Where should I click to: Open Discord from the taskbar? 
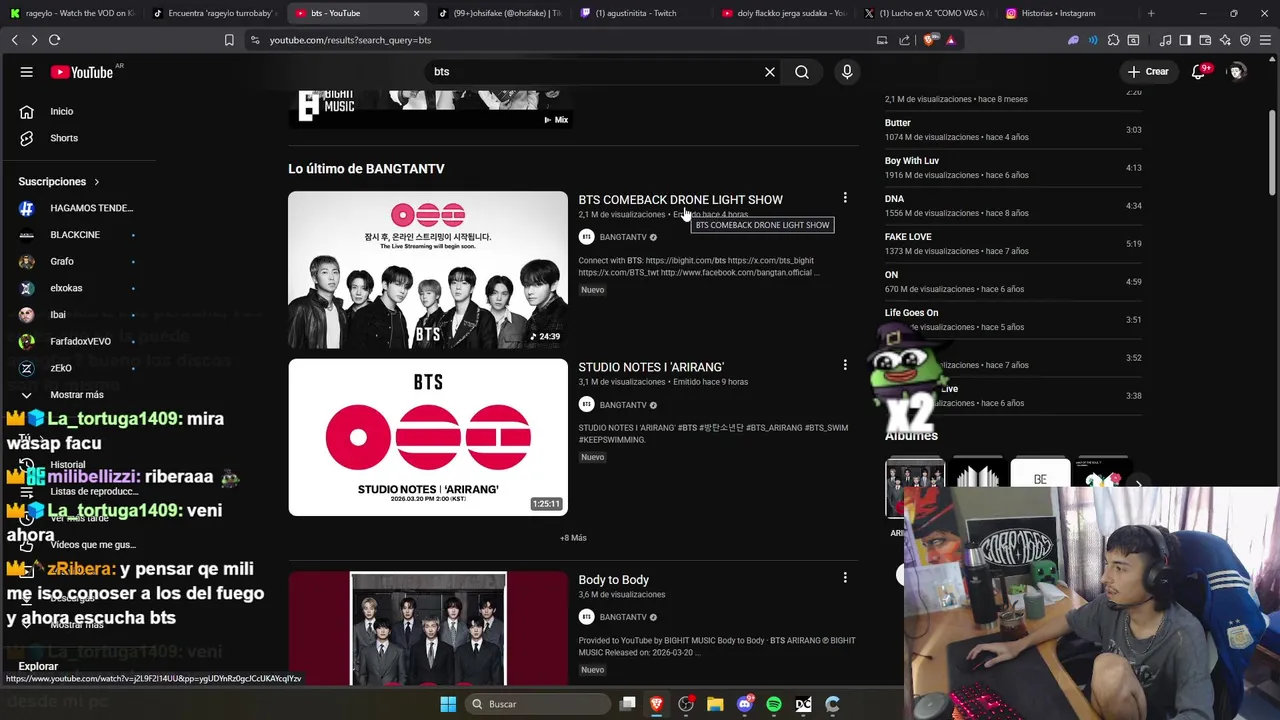tap(744, 704)
